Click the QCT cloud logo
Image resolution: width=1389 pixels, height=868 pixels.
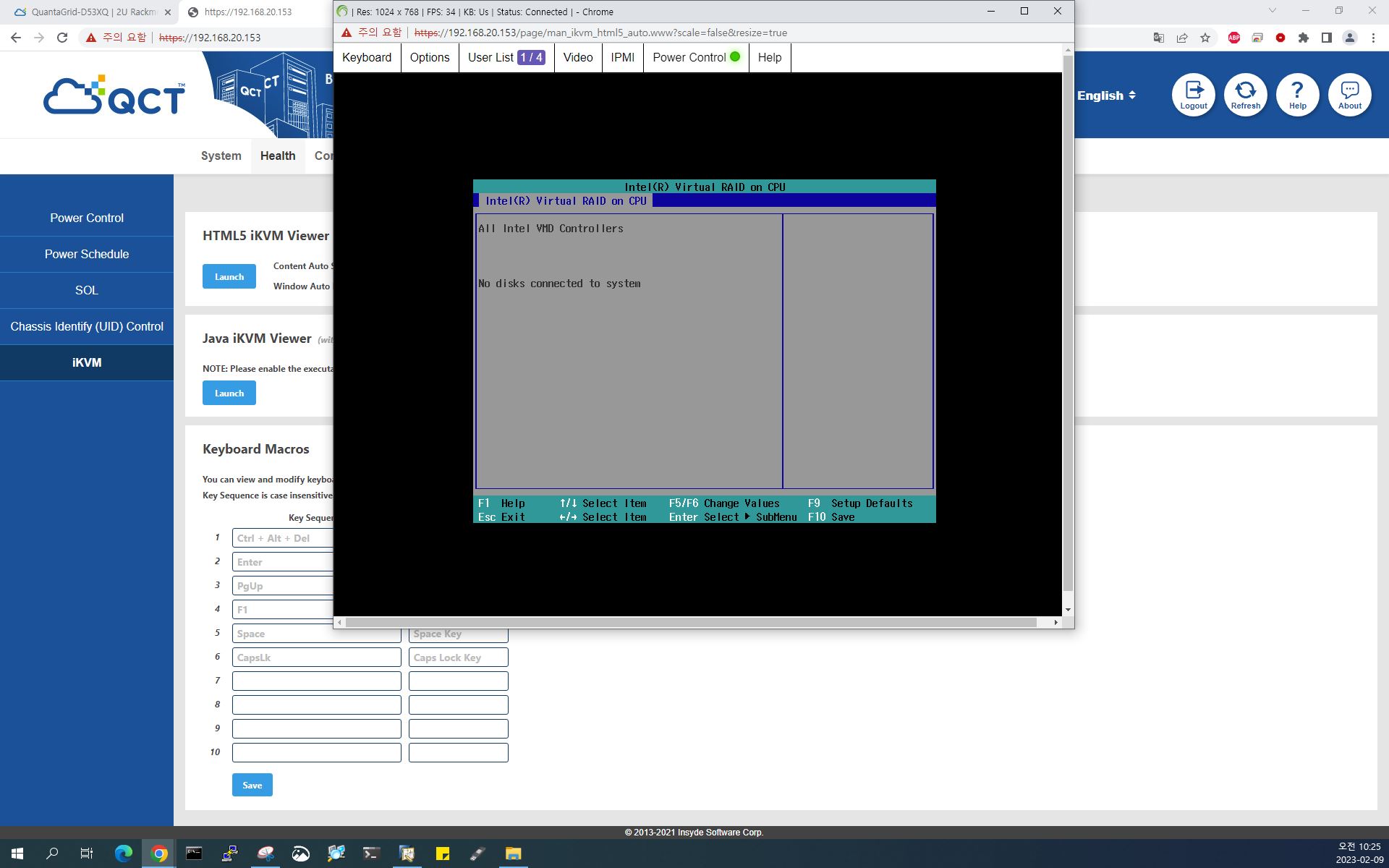114,95
